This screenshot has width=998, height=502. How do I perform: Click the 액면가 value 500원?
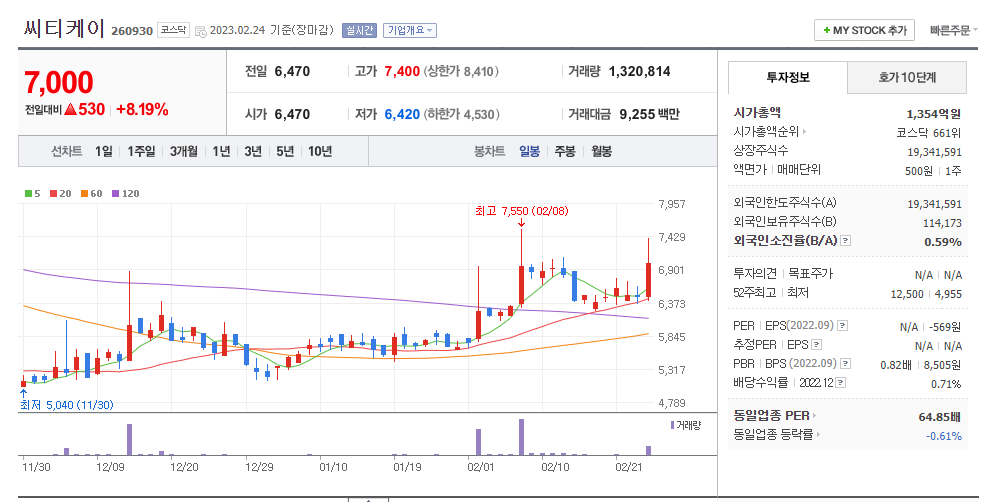[x=918, y=171]
